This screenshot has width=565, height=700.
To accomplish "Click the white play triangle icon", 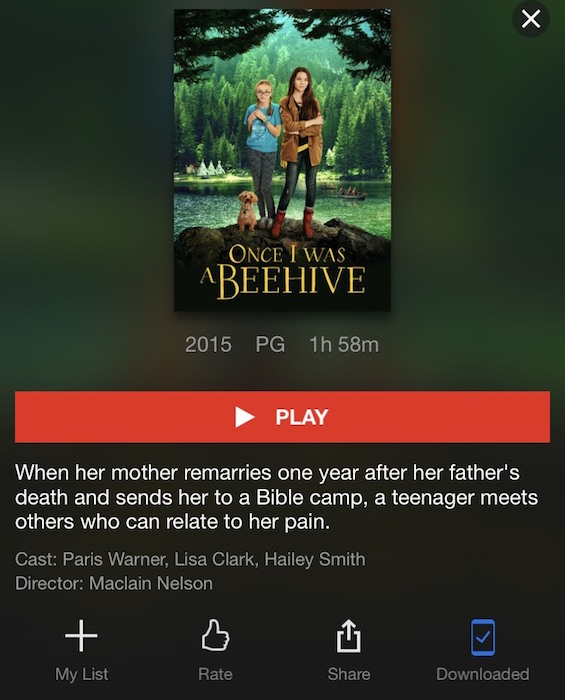I will [x=245, y=417].
